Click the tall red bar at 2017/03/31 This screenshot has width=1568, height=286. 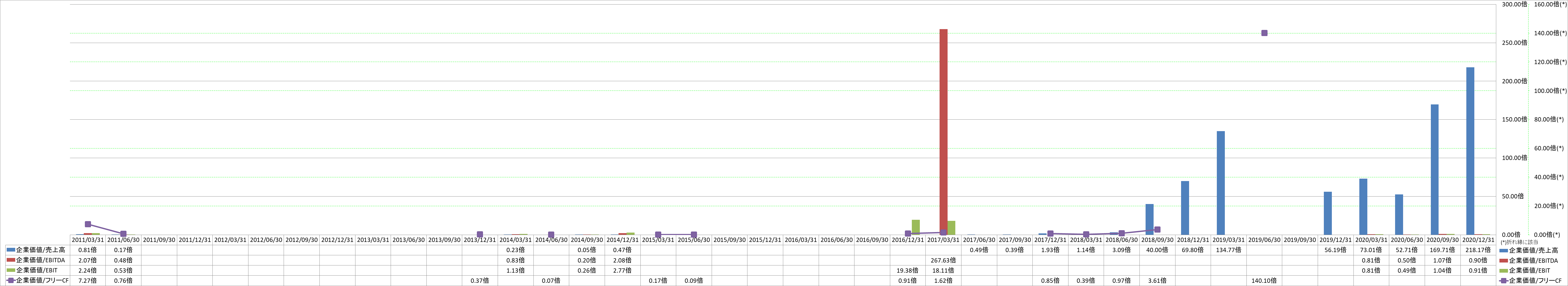[x=944, y=132]
